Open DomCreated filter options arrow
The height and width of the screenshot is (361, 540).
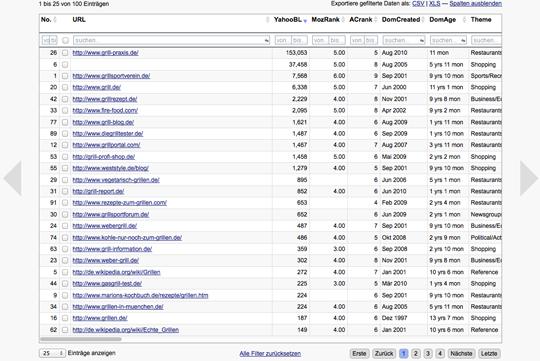click(422, 41)
